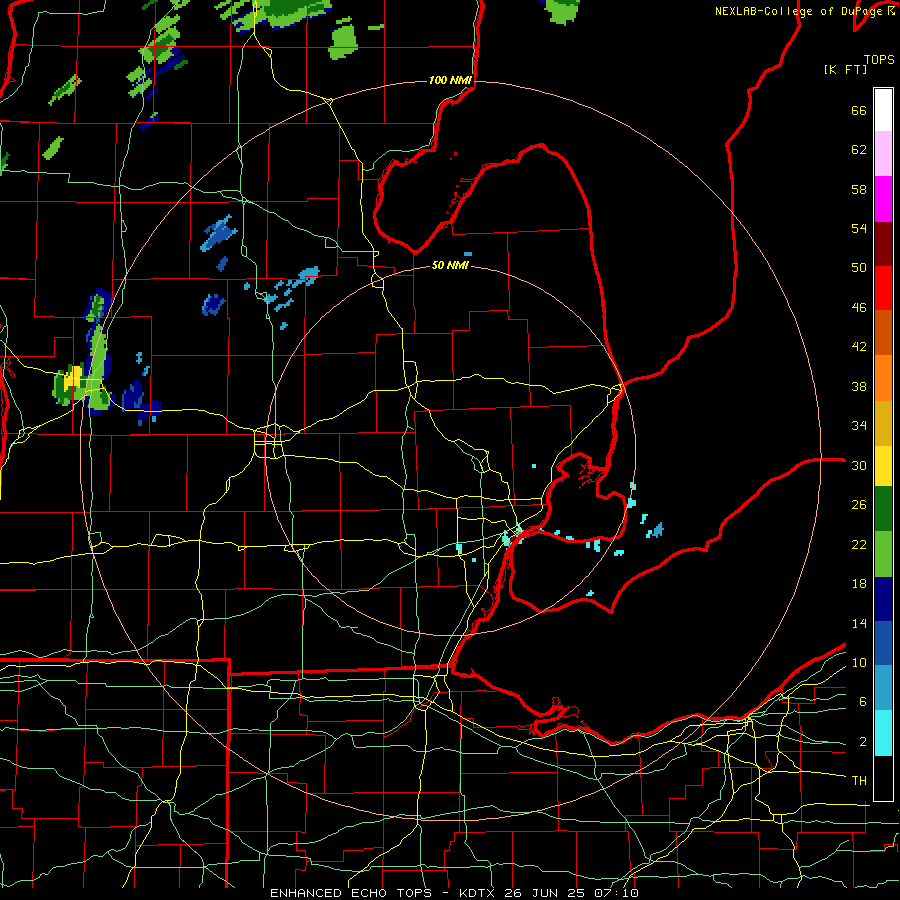Click the 'TOPS' legend title
900x900 pixels.
click(x=879, y=60)
